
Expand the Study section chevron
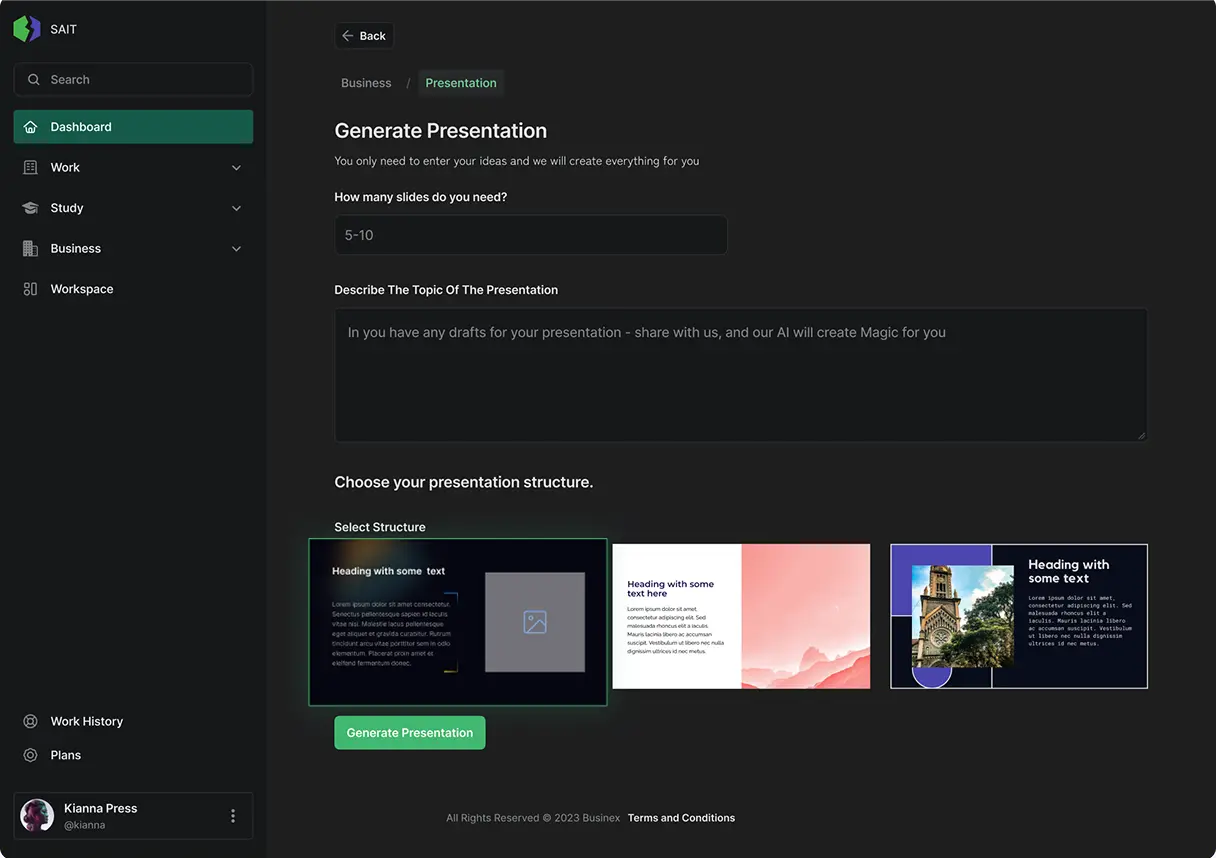tap(237, 208)
